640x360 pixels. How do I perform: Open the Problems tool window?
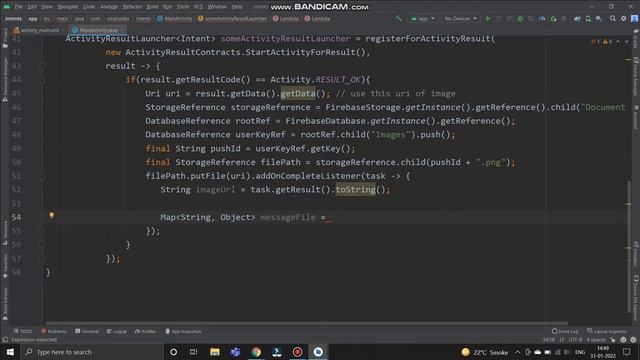coord(54,331)
